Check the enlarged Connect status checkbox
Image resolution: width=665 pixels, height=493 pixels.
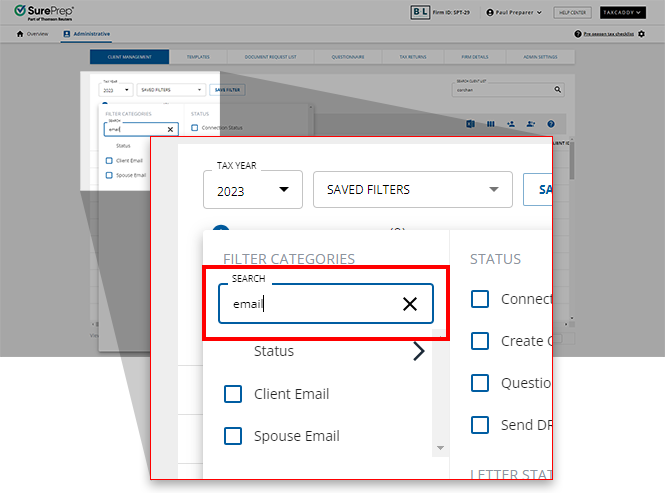point(480,299)
